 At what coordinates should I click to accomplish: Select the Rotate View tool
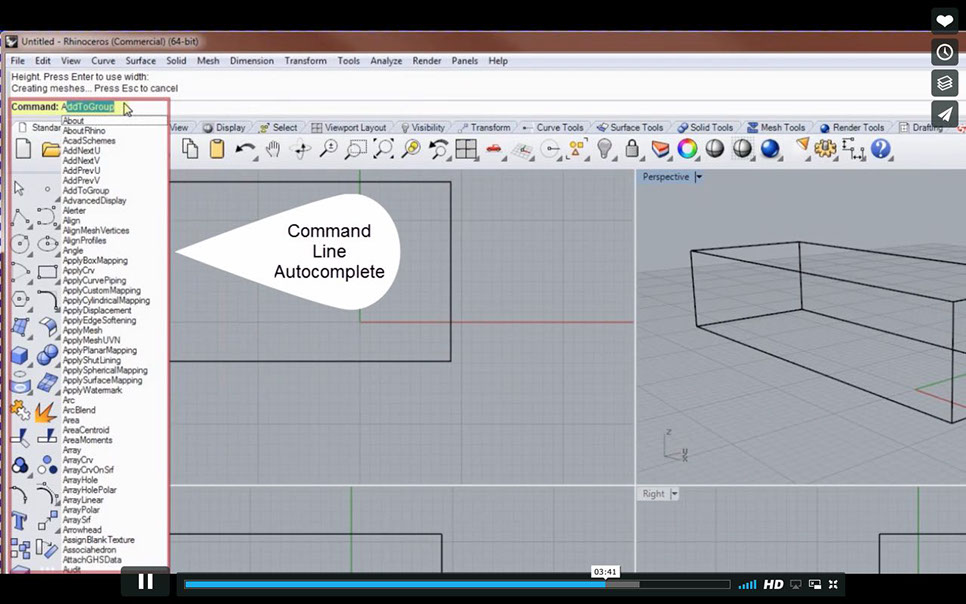[301, 149]
